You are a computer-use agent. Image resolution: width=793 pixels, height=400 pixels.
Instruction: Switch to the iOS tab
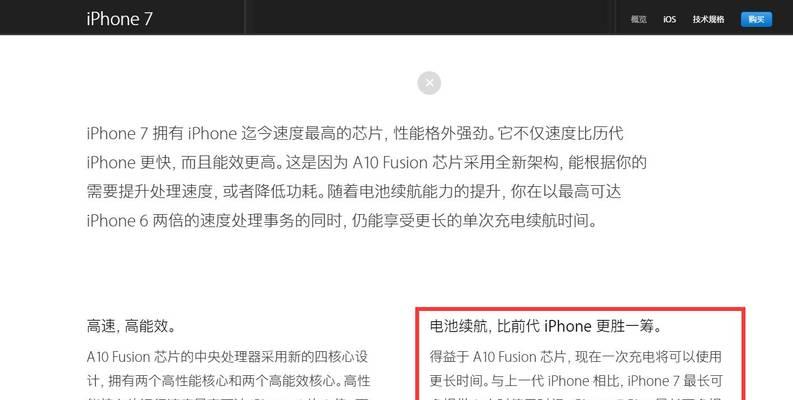tap(670, 19)
